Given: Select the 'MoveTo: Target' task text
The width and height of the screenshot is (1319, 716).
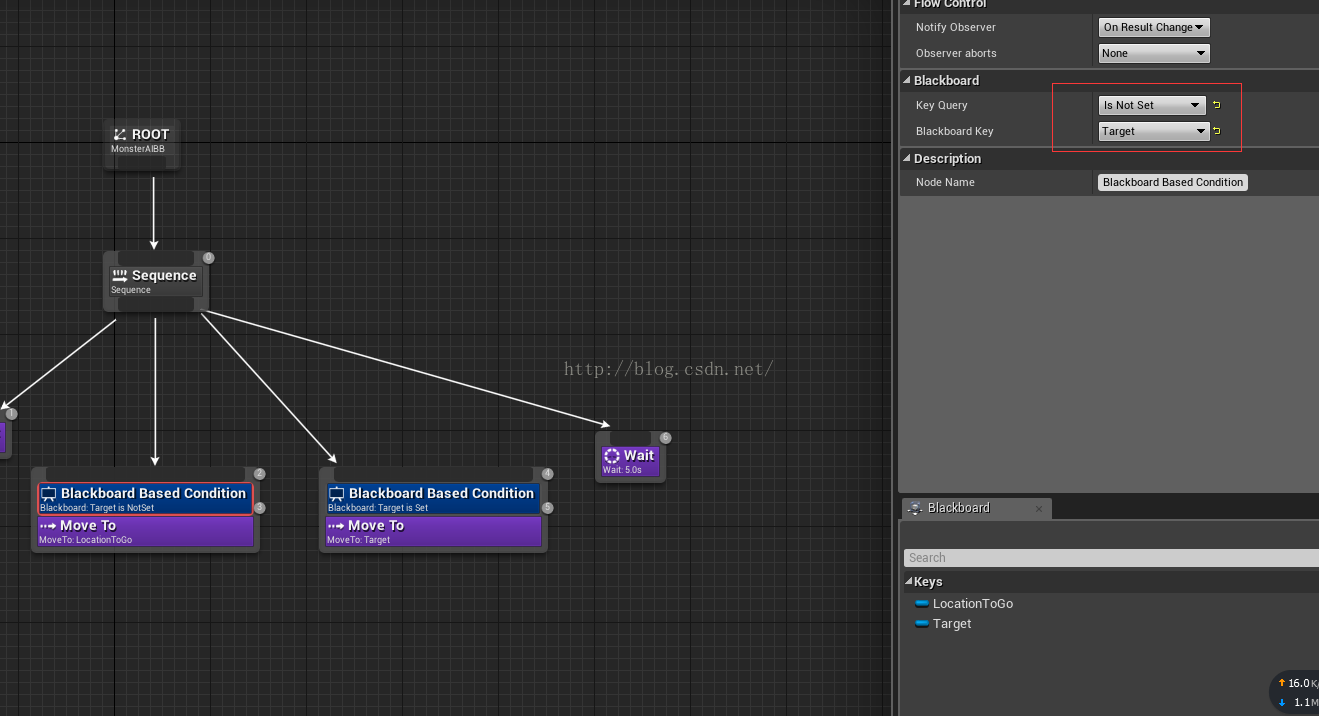Looking at the screenshot, I should pyautogui.click(x=359, y=540).
